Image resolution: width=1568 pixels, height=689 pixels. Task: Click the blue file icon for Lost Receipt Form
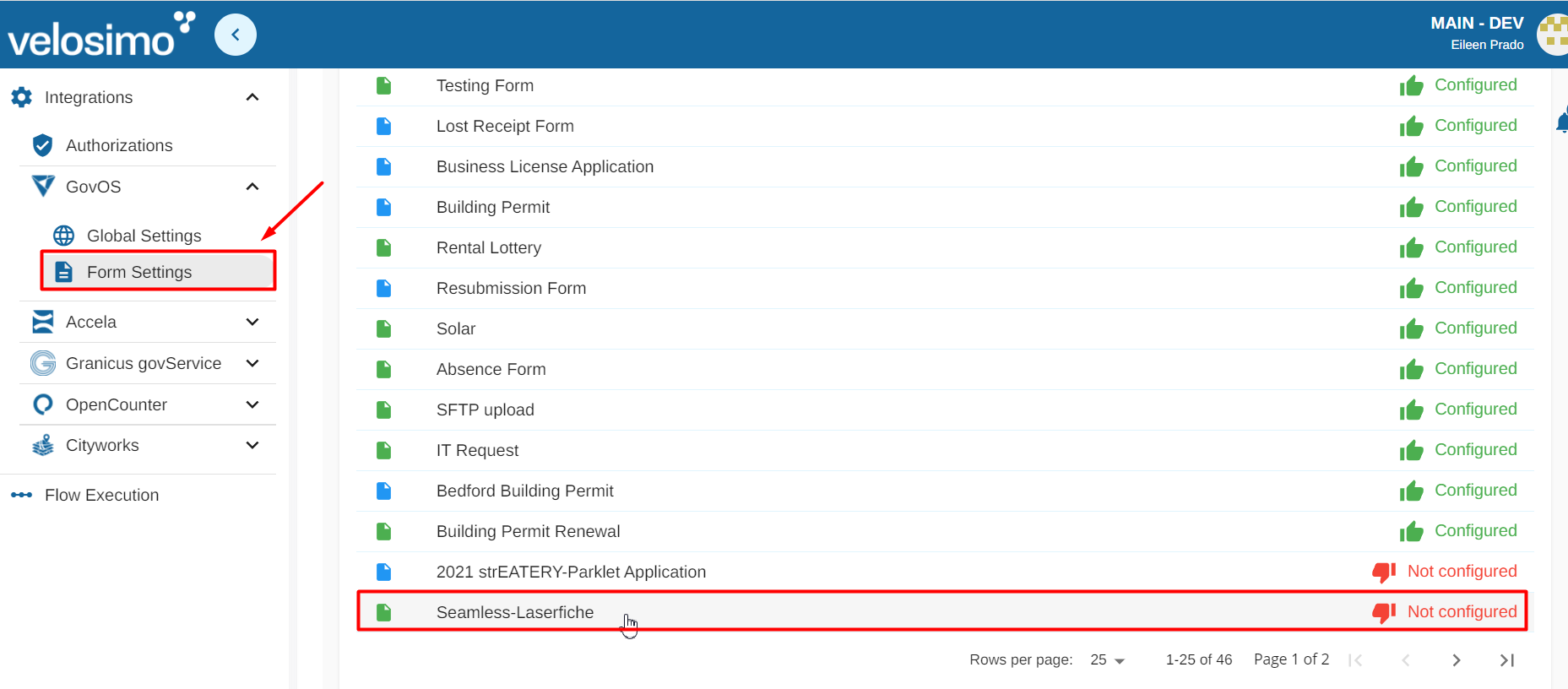pos(384,126)
